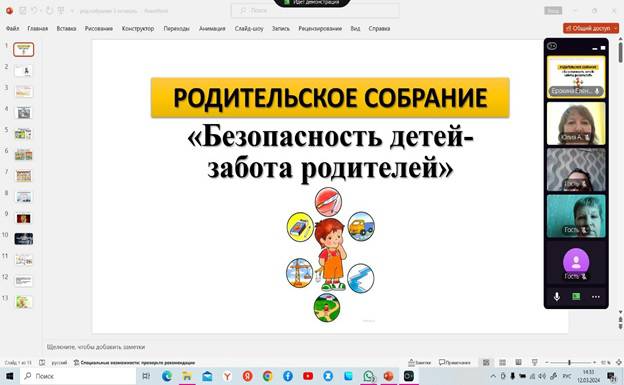Open Task View on taskbar
Image resolution: width=624 pixels, height=385 pixels.
146,376
